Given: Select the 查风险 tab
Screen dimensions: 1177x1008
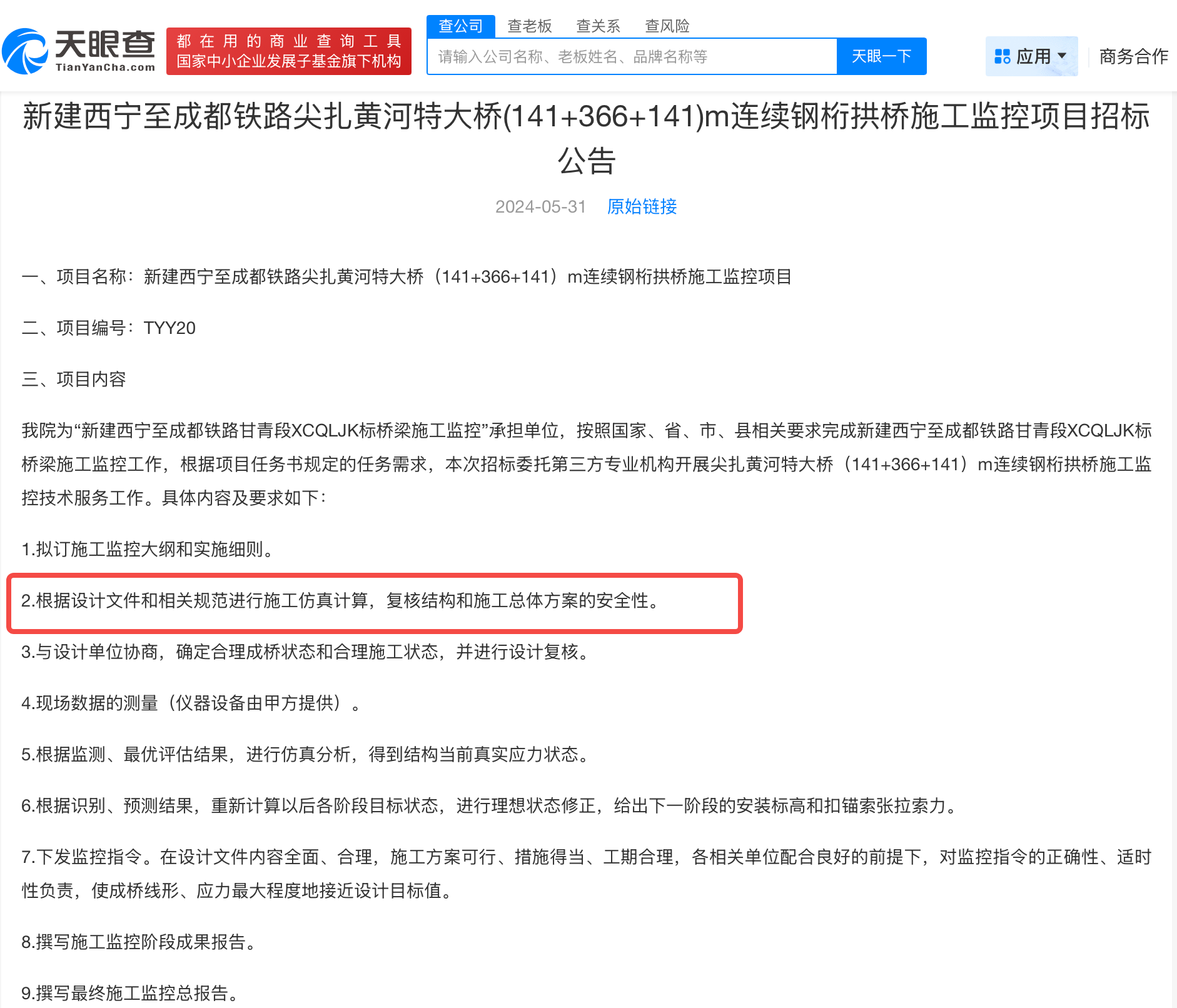Looking at the screenshot, I should [667, 25].
